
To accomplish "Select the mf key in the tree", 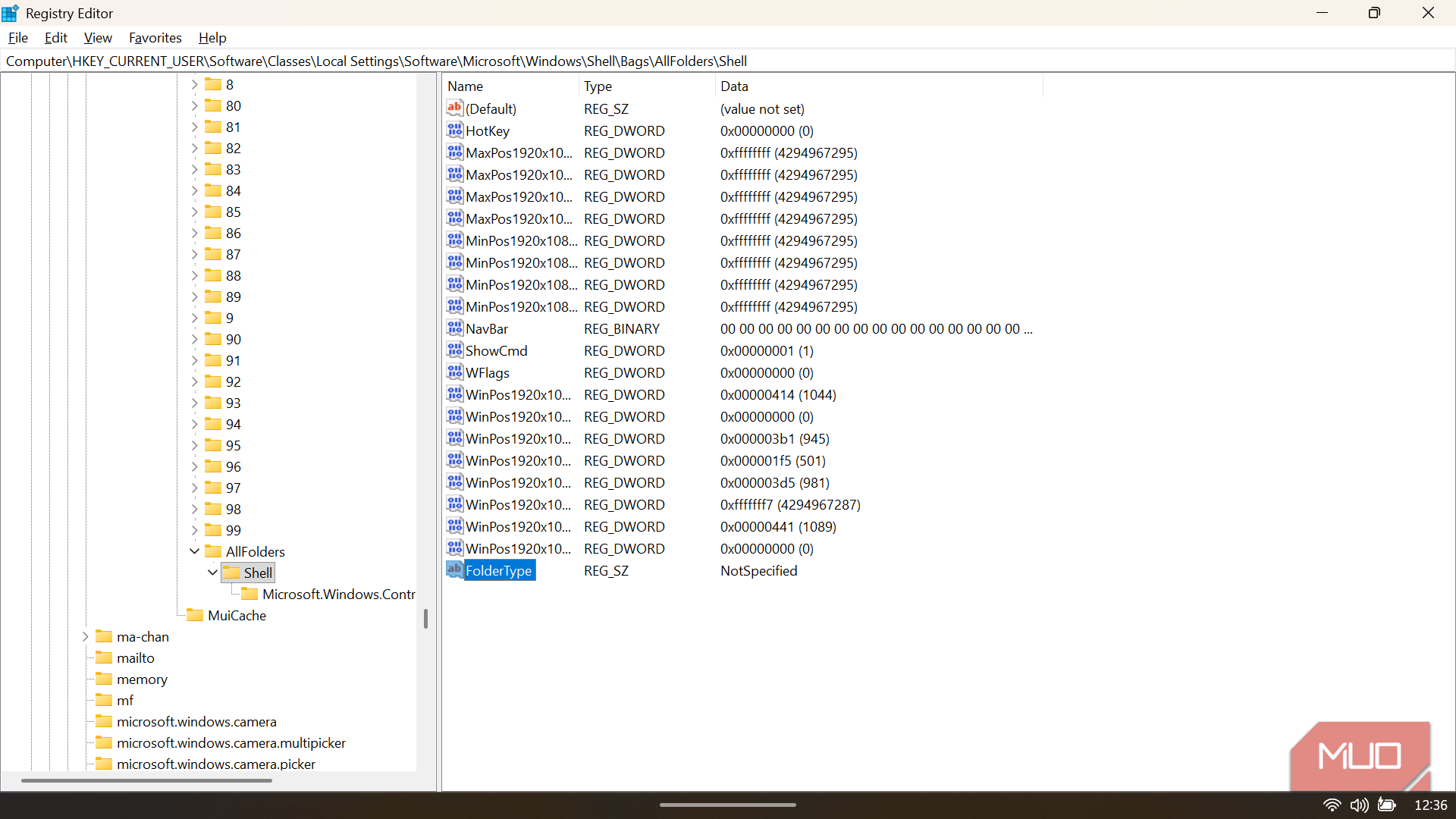I will [125, 700].
